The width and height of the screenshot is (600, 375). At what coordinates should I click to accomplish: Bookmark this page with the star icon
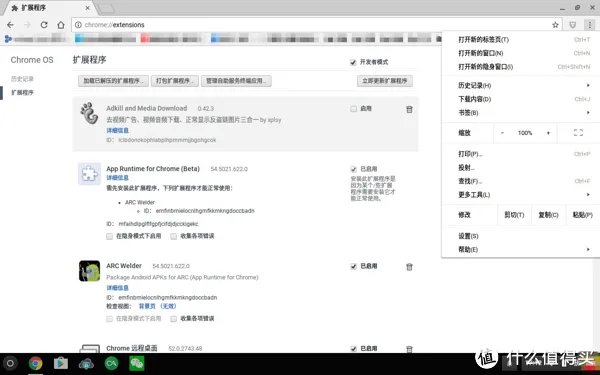point(555,25)
